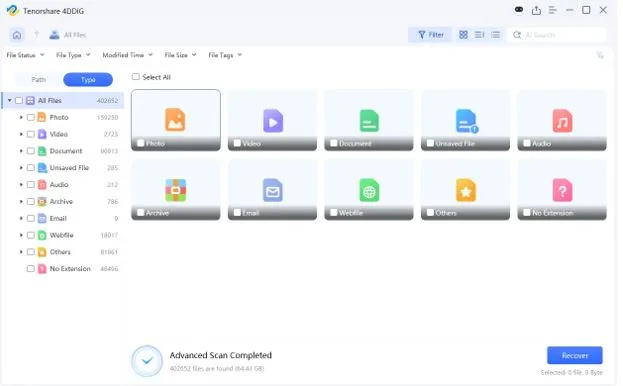This screenshot has height=386, width=623.
Task: Tick the Photo checkbox in sidebar
Action: coord(31,117)
